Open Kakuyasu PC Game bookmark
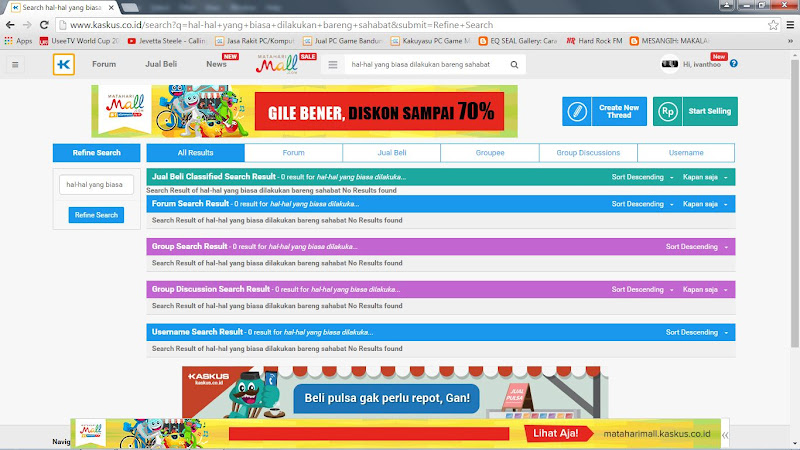This screenshot has width=800, height=450. click(x=431, y=41)
